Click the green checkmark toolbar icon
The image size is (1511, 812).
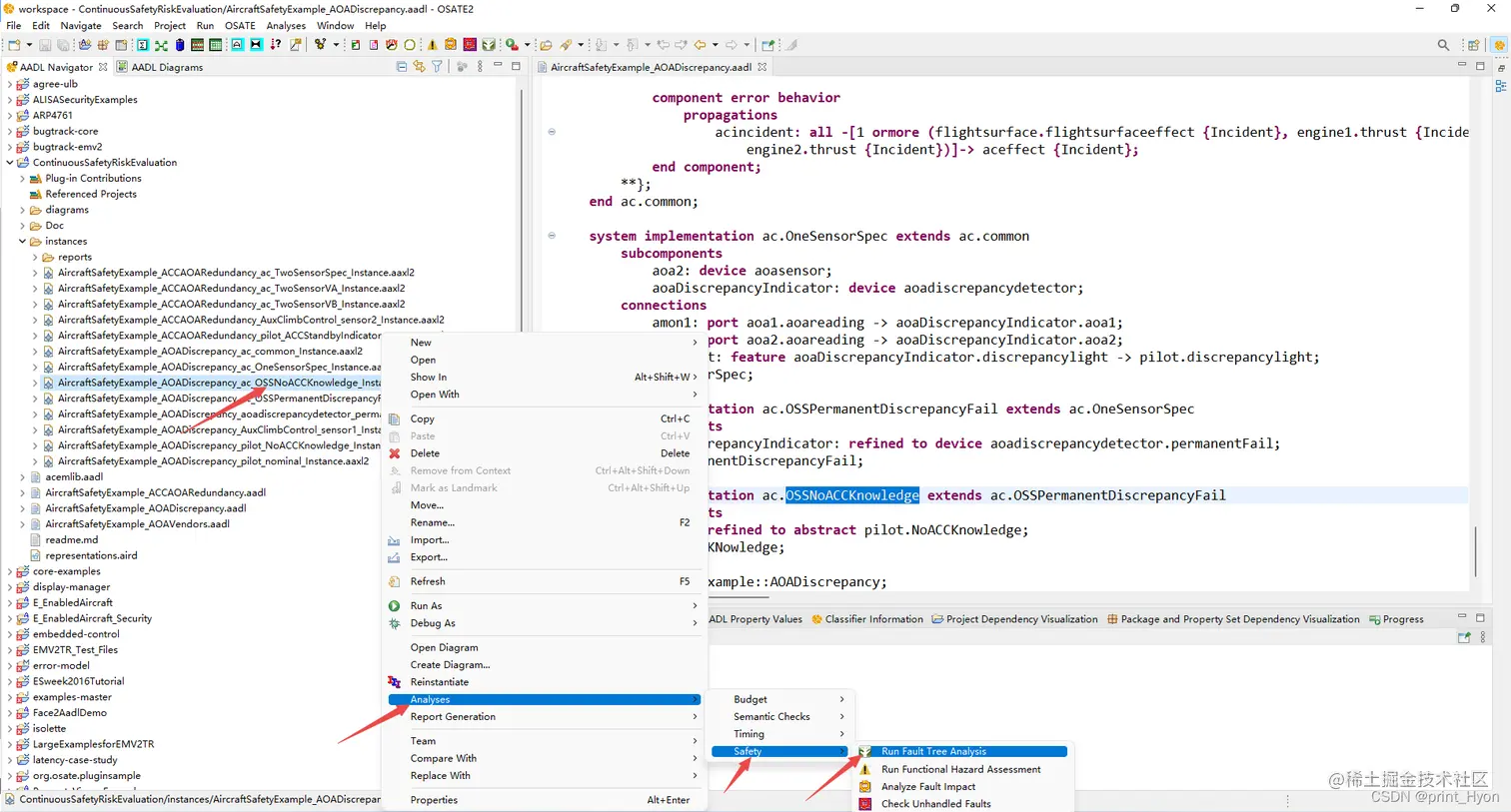coord(488,45)
